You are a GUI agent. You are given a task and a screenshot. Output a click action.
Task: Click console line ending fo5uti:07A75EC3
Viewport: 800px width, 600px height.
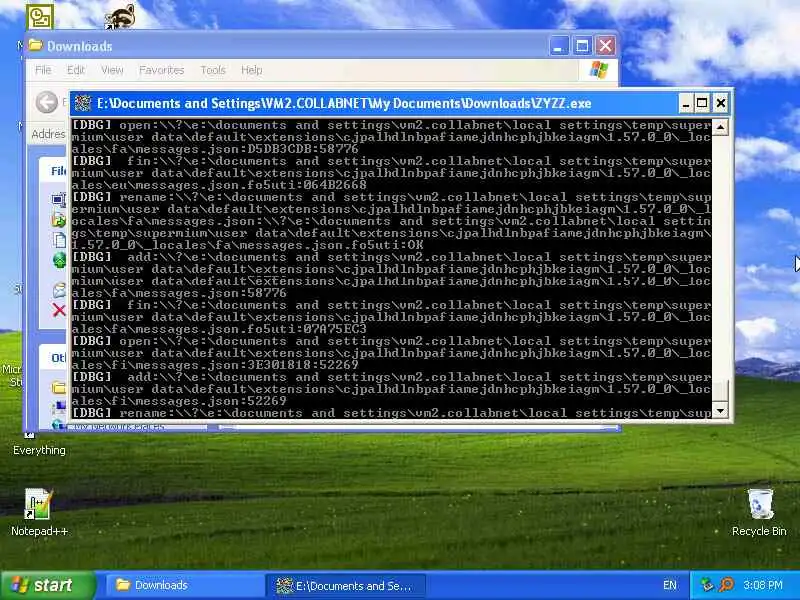tap(219, 329)
